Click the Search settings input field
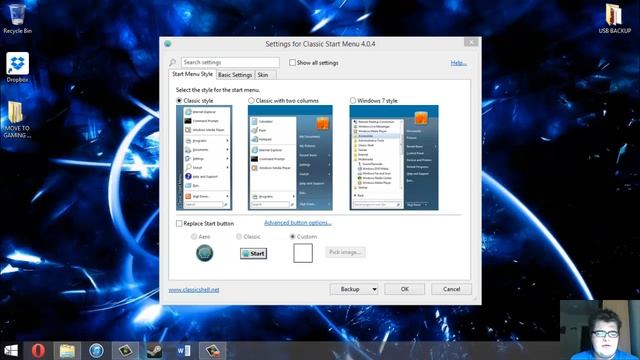This screenshot has width=640, height=360. (x=230, y=62)
